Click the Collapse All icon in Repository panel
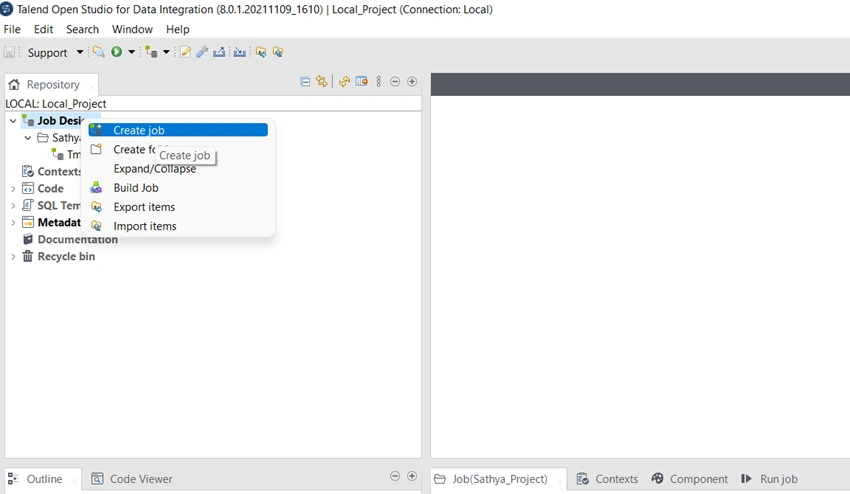Viewport: 850px width, 494px height. tap(305, 81)
